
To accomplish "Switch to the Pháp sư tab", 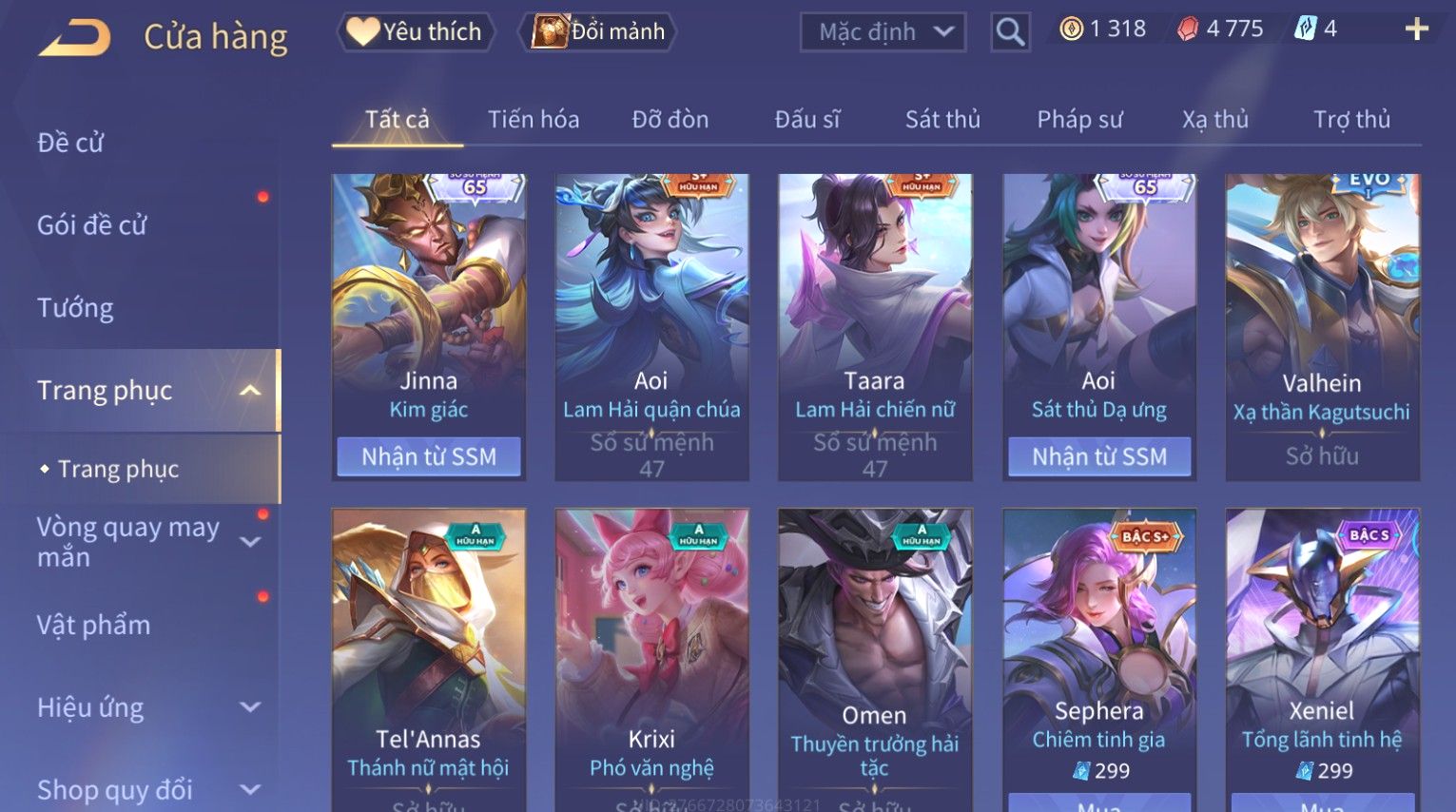I will tap(1079, 119).
